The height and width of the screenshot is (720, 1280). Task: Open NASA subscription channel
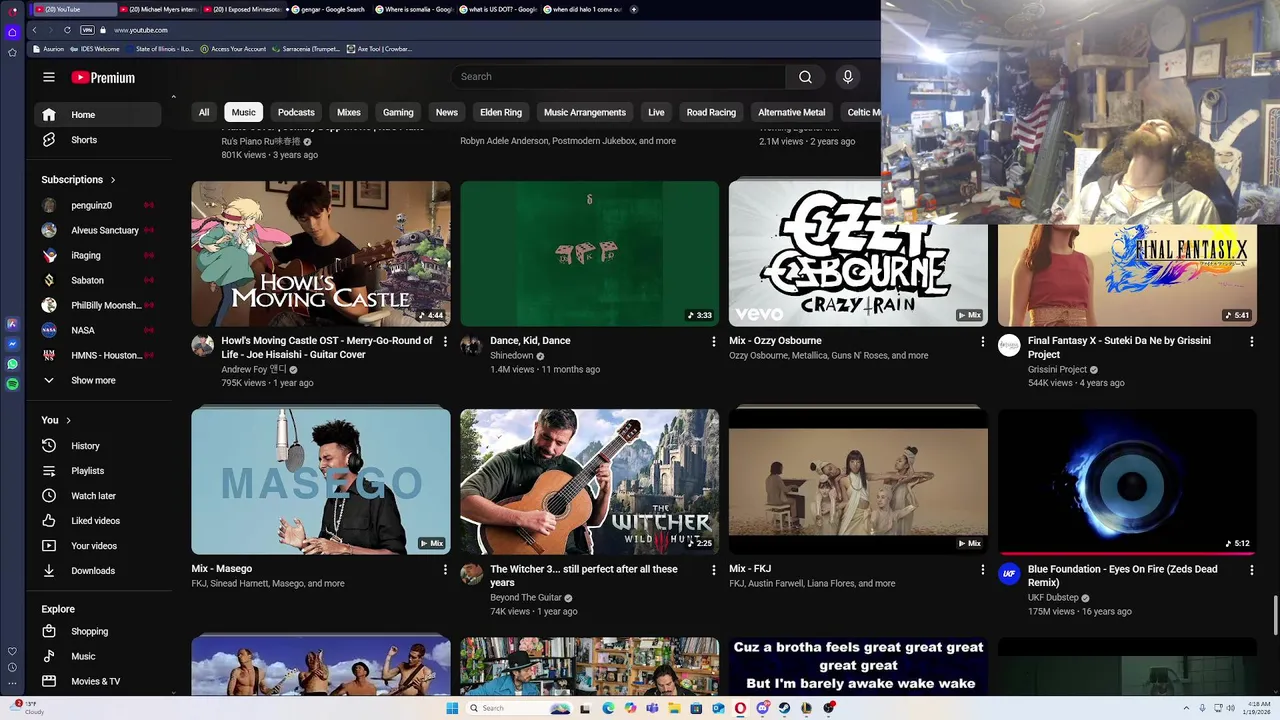(98, 330)
